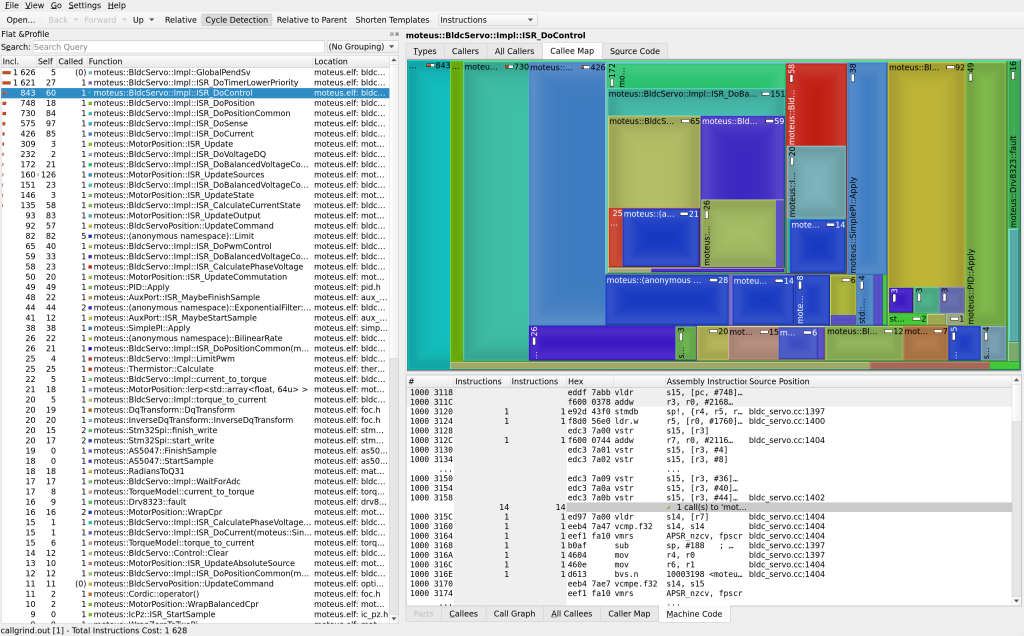Viewport: 1024px width, 636px height.
Task: Open the Settings menu
Action: tap(84, 6)
